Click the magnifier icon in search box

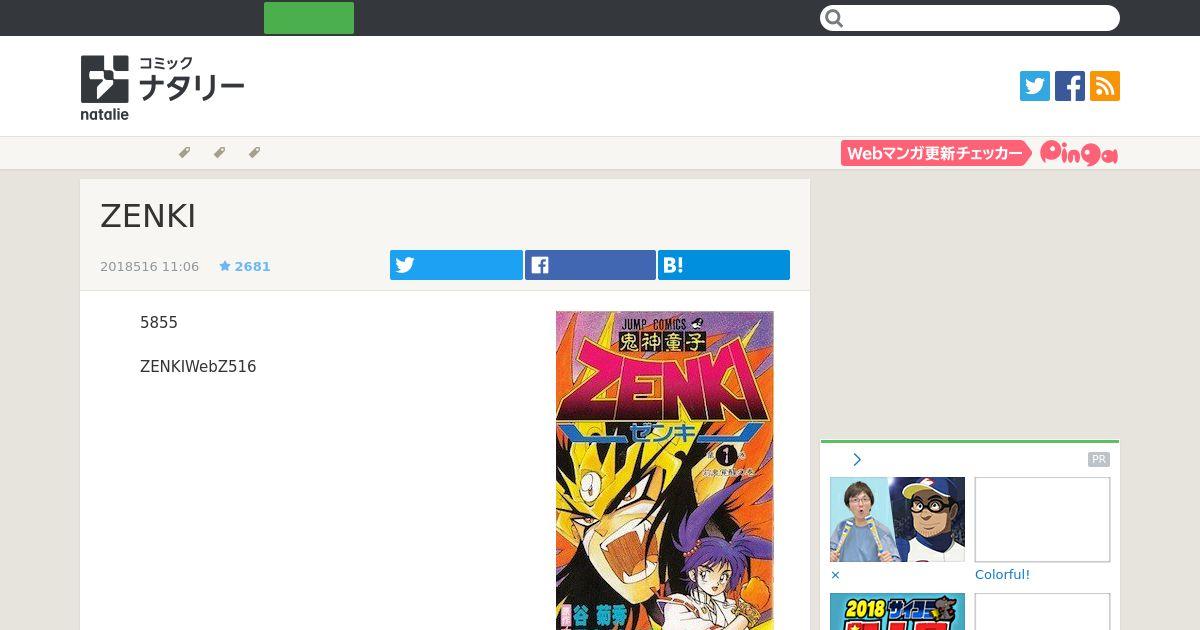point(835,18)
